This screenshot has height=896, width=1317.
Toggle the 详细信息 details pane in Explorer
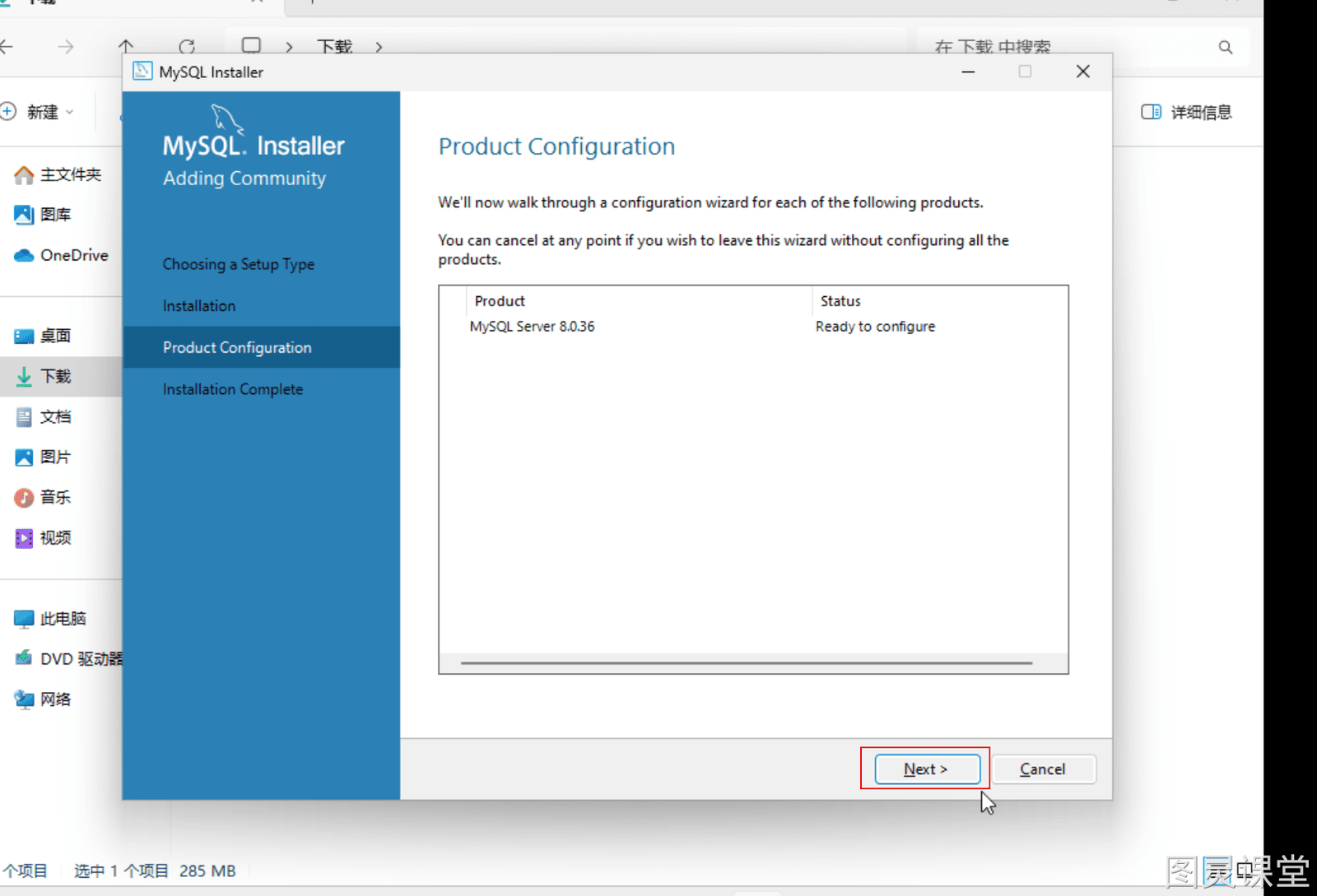[x=1186, y=112]
